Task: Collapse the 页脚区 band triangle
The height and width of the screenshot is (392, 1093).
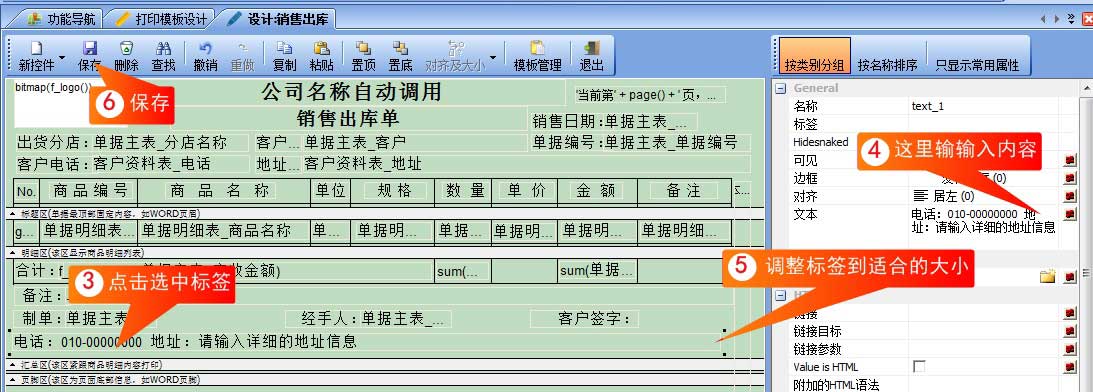Action: (x=12, y=380)
